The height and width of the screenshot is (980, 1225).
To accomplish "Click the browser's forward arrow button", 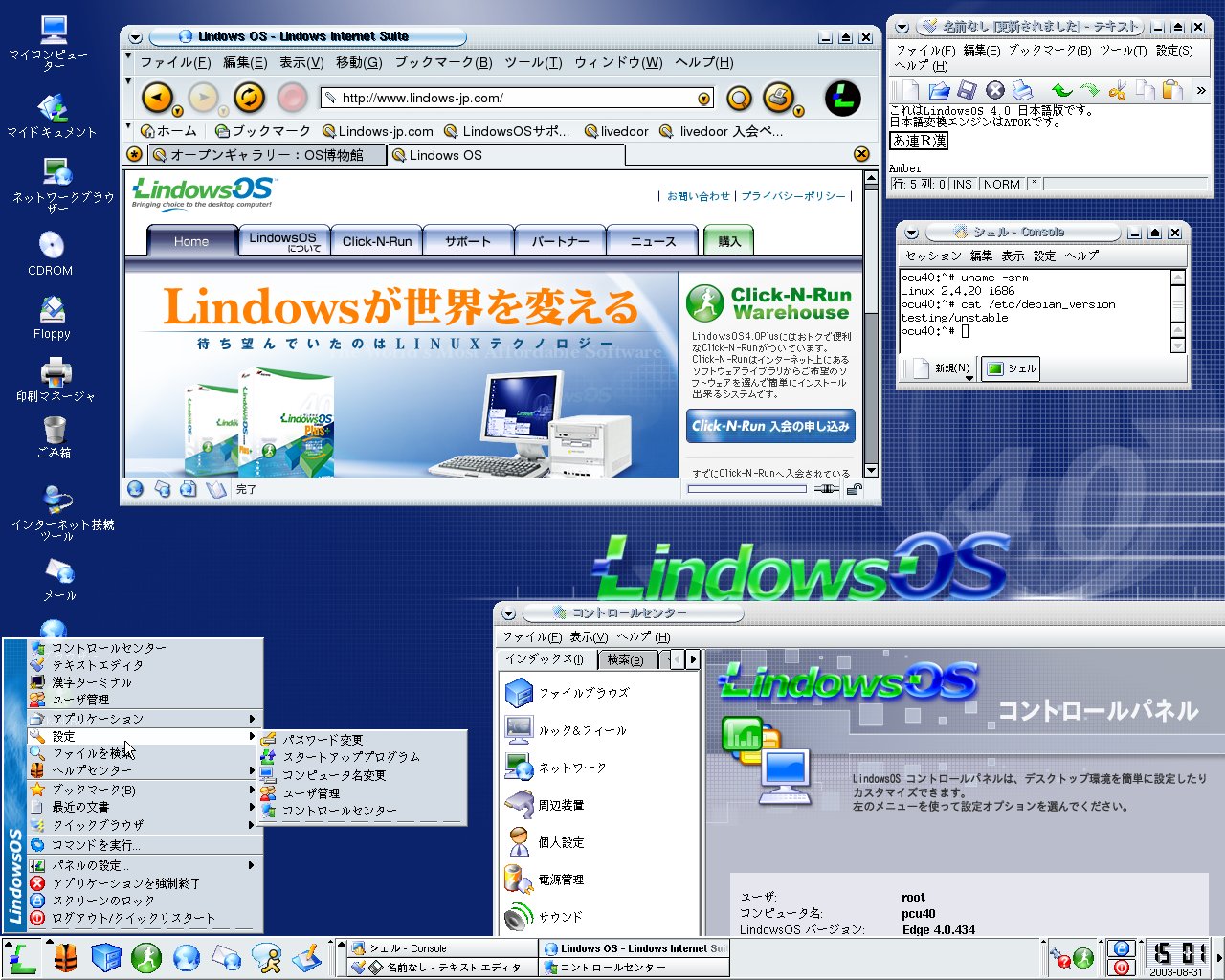I will 203,98.
